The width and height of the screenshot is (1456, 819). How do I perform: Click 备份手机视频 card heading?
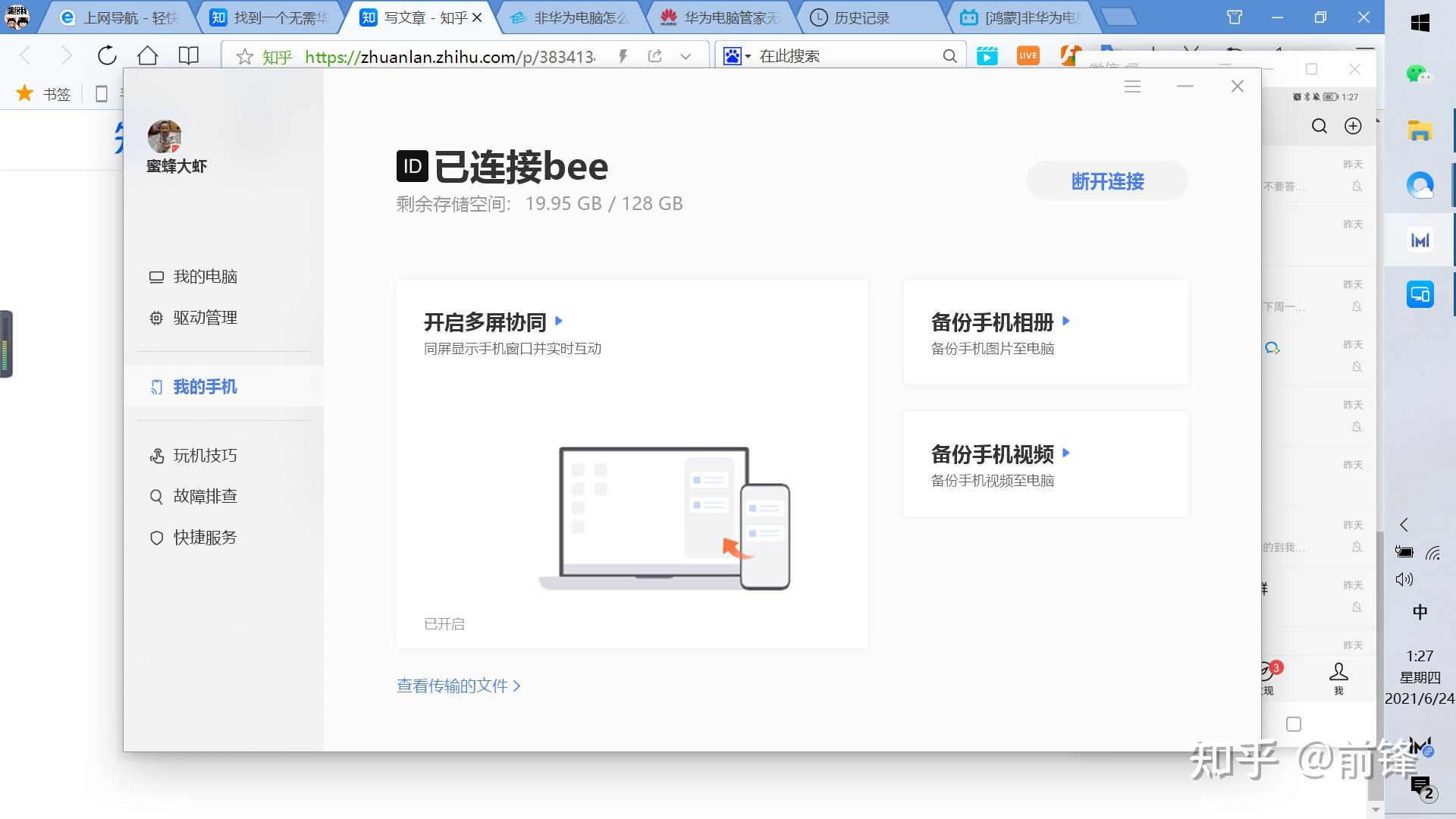coord(992,454)
